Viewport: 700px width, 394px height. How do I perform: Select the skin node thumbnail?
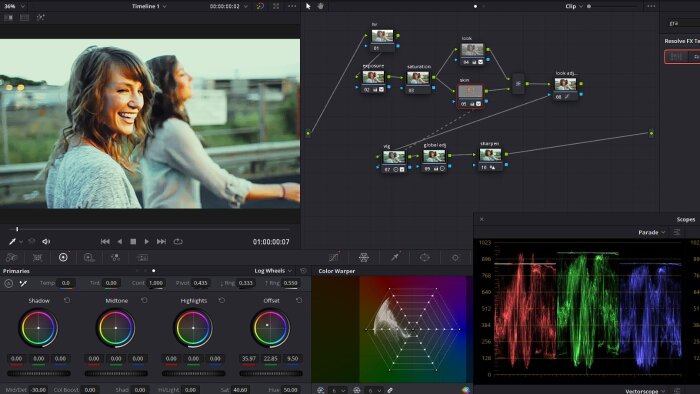pyautogui.click(x=470, y=91)
